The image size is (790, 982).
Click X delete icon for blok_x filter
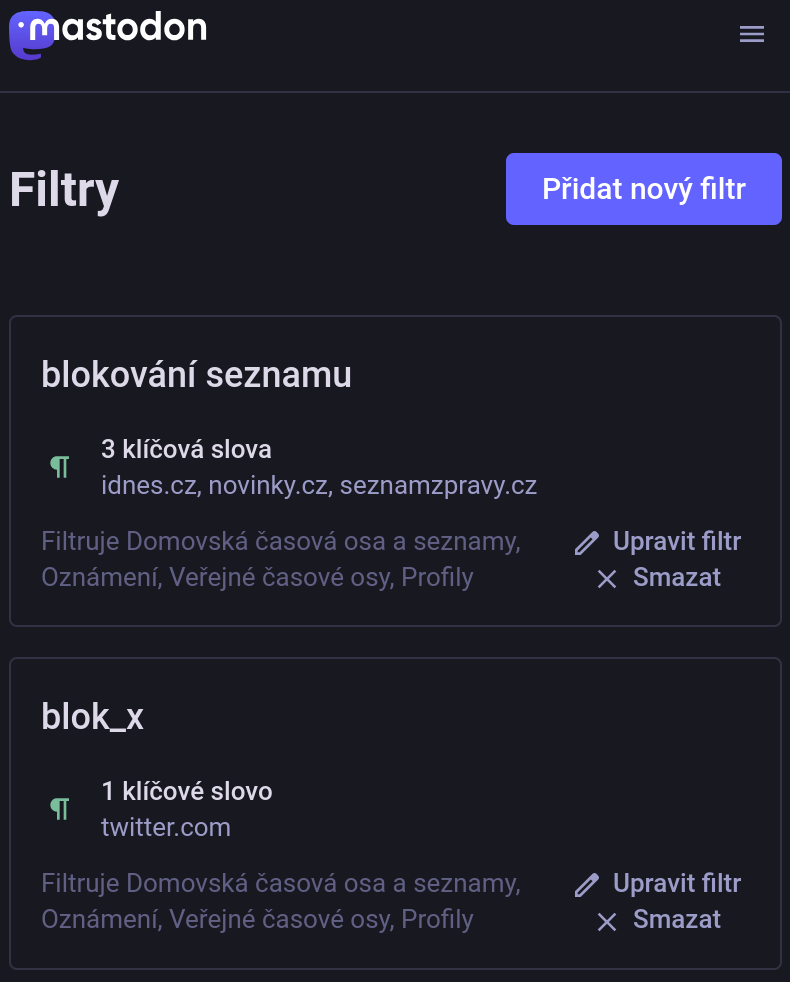tap(606, 921)
